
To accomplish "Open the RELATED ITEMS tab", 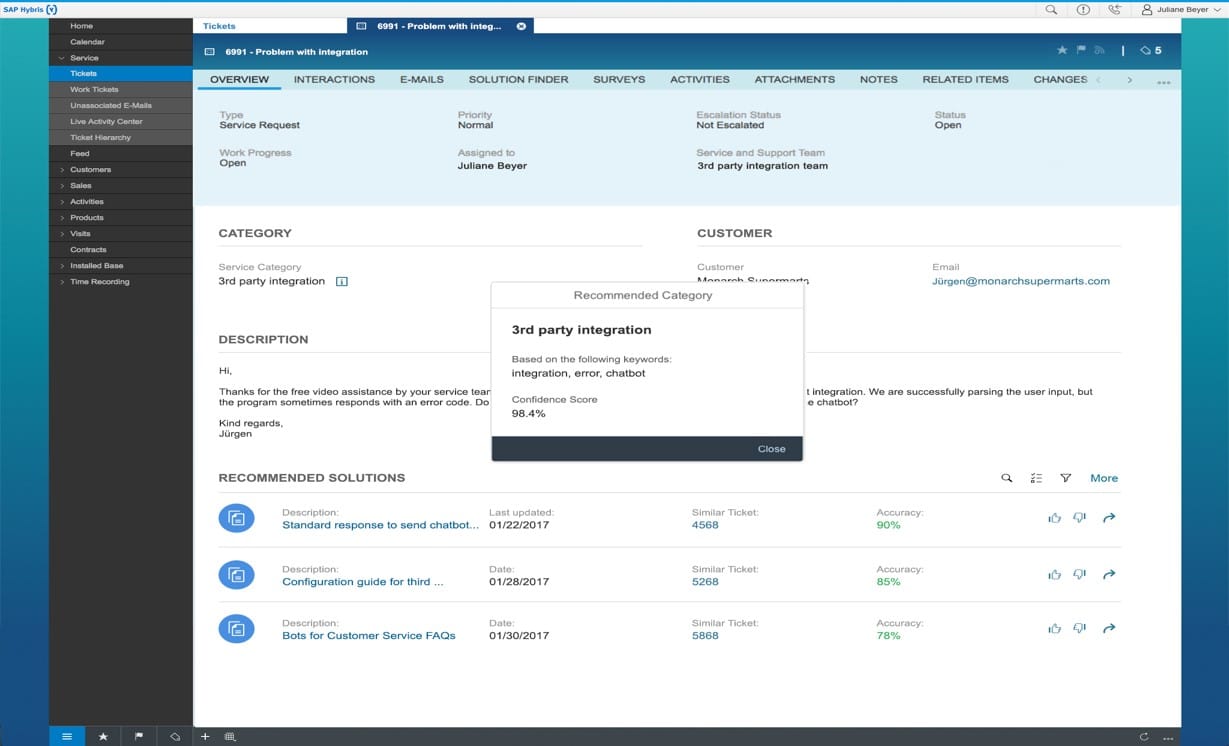I will pyautogui.click(x=965, y=79).
